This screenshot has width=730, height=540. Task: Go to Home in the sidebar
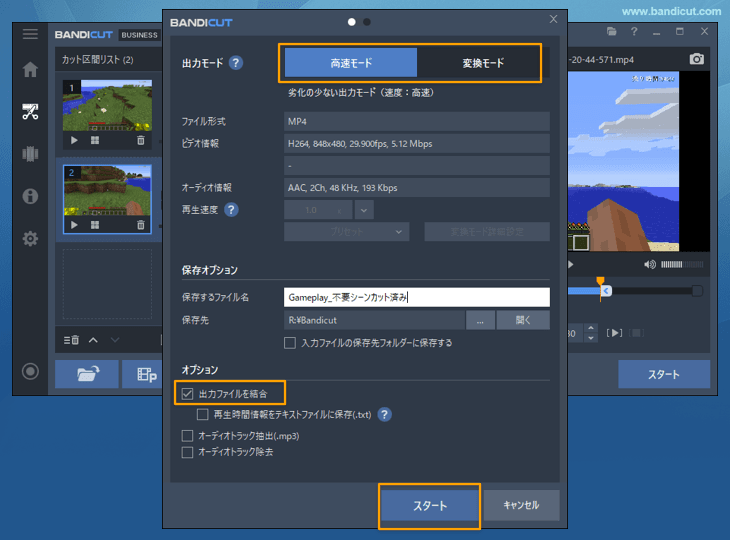(x=30, y=70)
